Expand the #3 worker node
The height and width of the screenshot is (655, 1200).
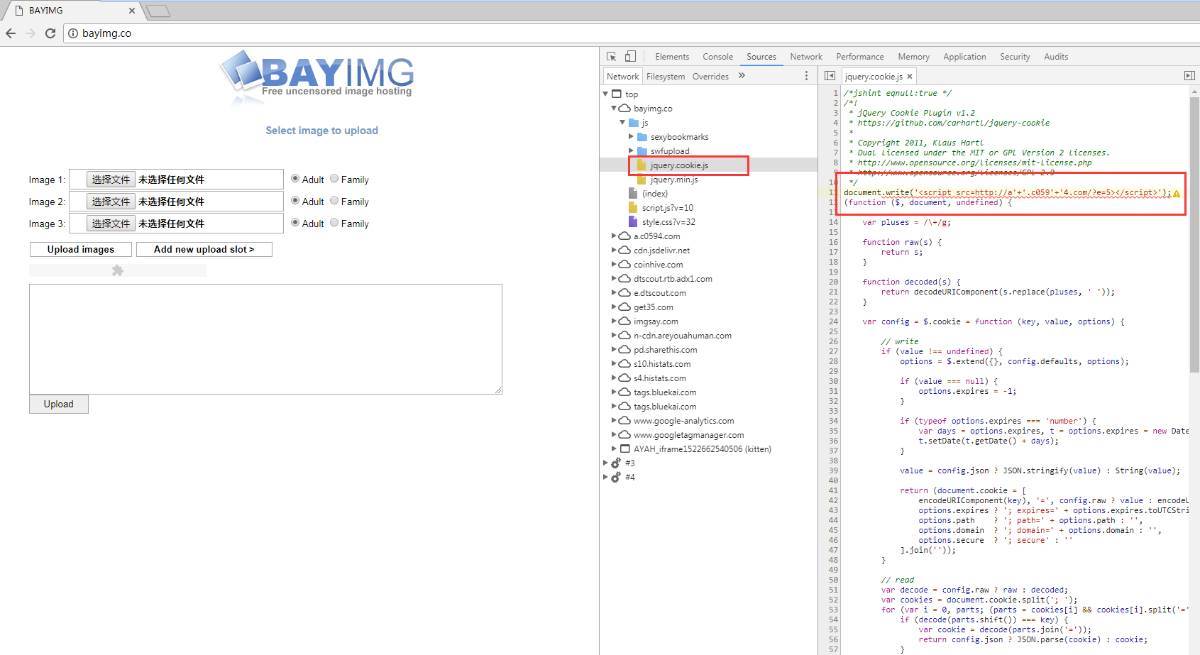(606, 463)
